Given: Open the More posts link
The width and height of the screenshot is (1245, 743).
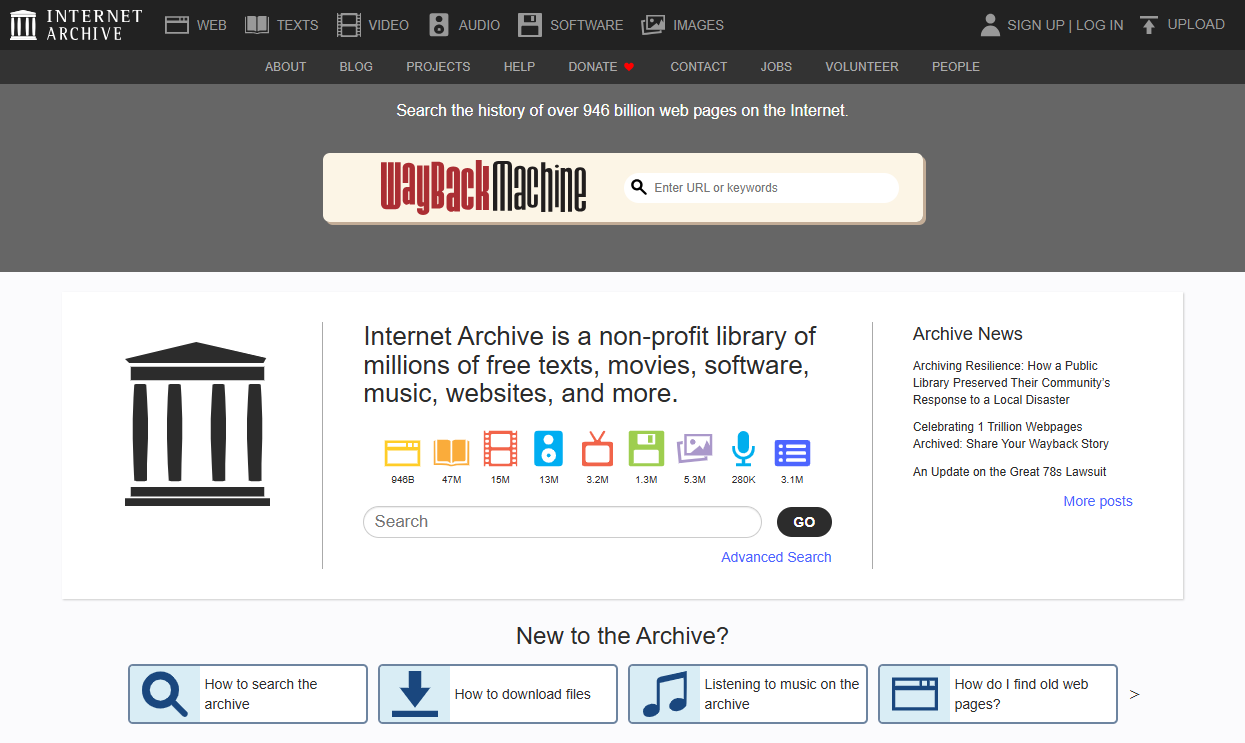Looking at the screenshot, I should 1097,500.
